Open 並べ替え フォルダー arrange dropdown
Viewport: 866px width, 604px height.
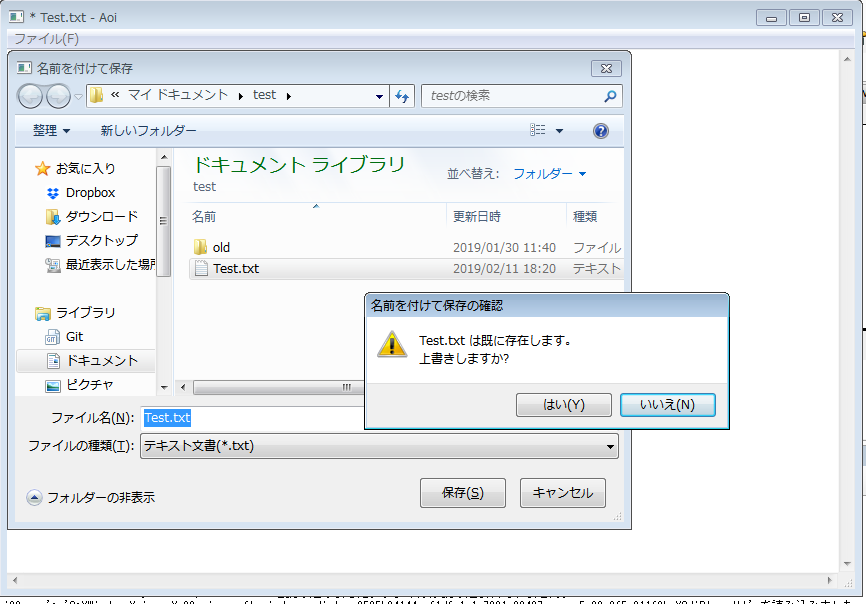click(549, 174)
